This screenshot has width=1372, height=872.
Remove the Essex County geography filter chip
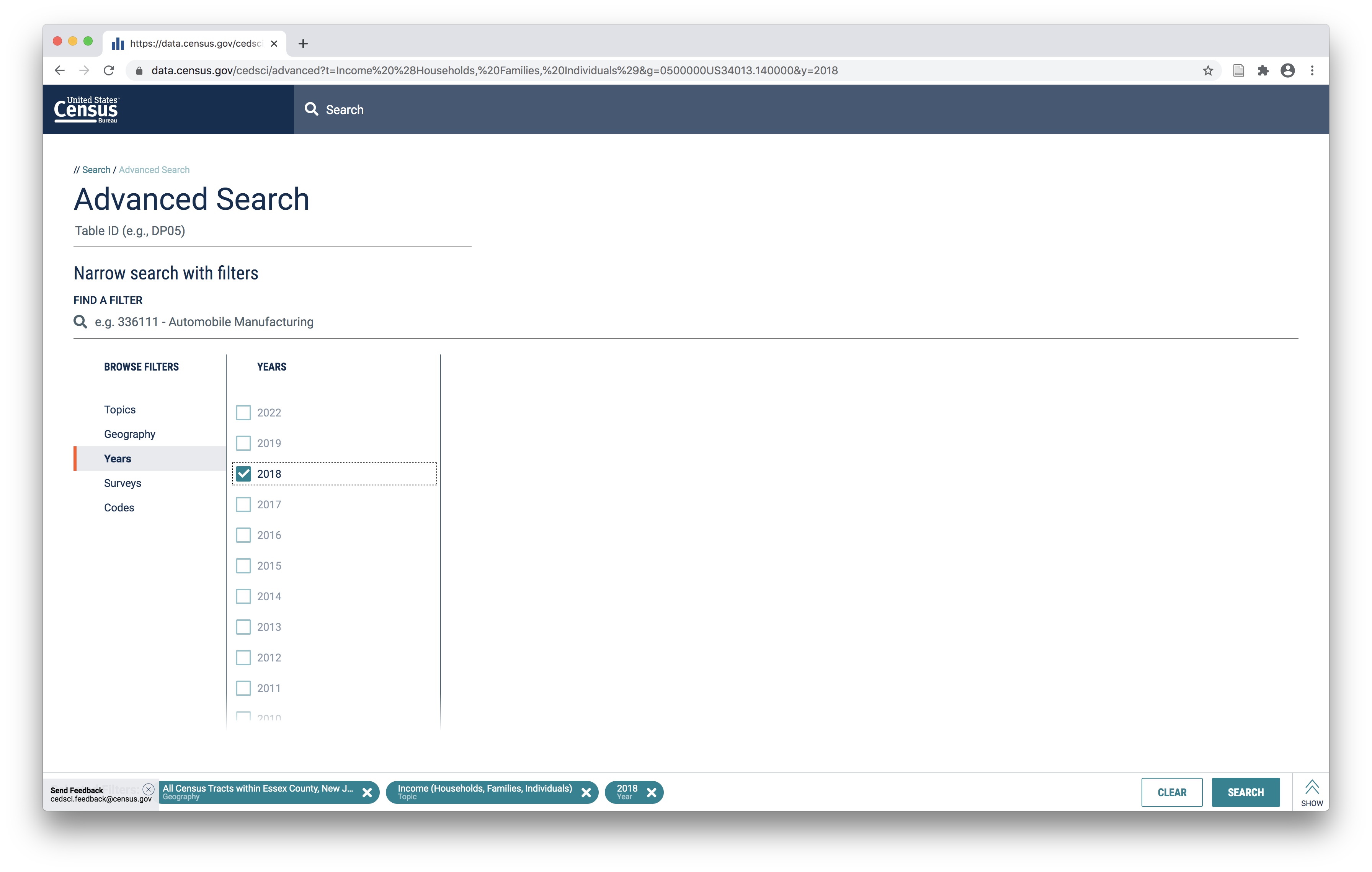[x=367, y=792]
